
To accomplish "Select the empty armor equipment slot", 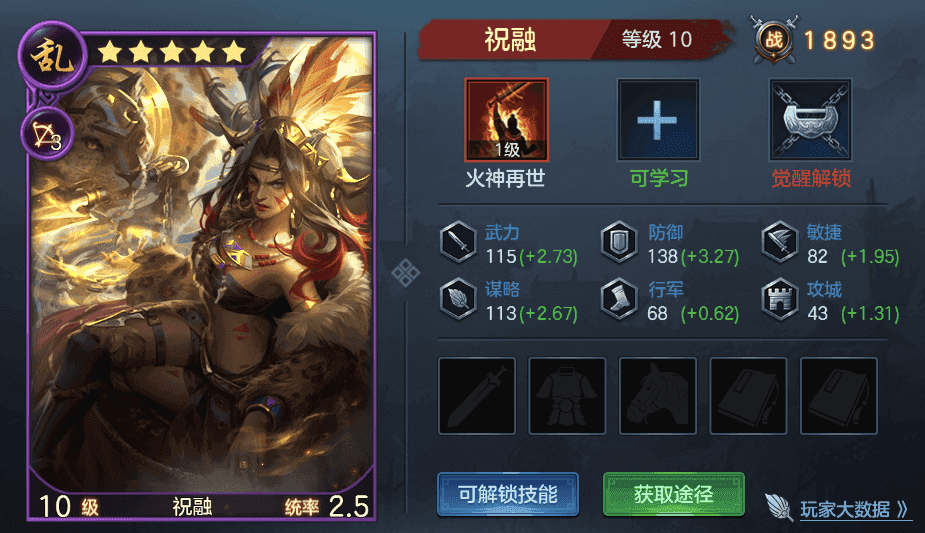I will point(567,396).
